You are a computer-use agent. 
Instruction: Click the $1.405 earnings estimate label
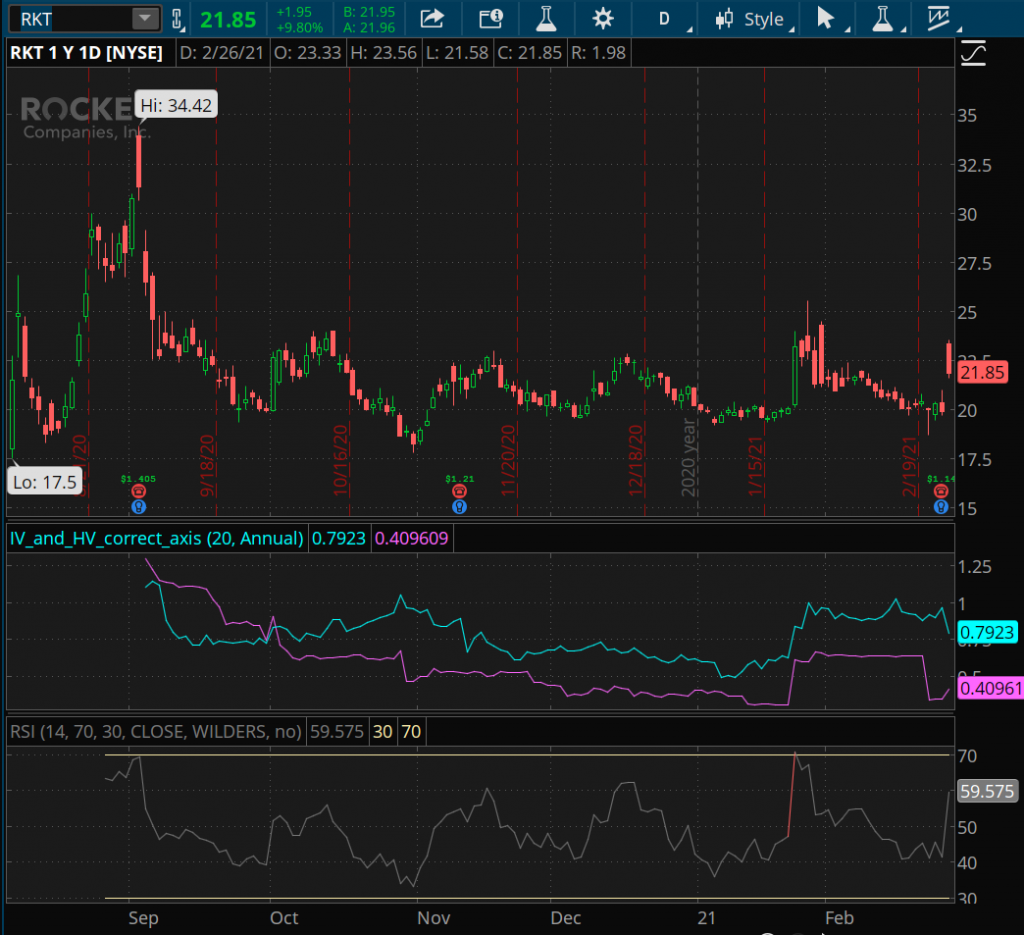pos(138,479)
